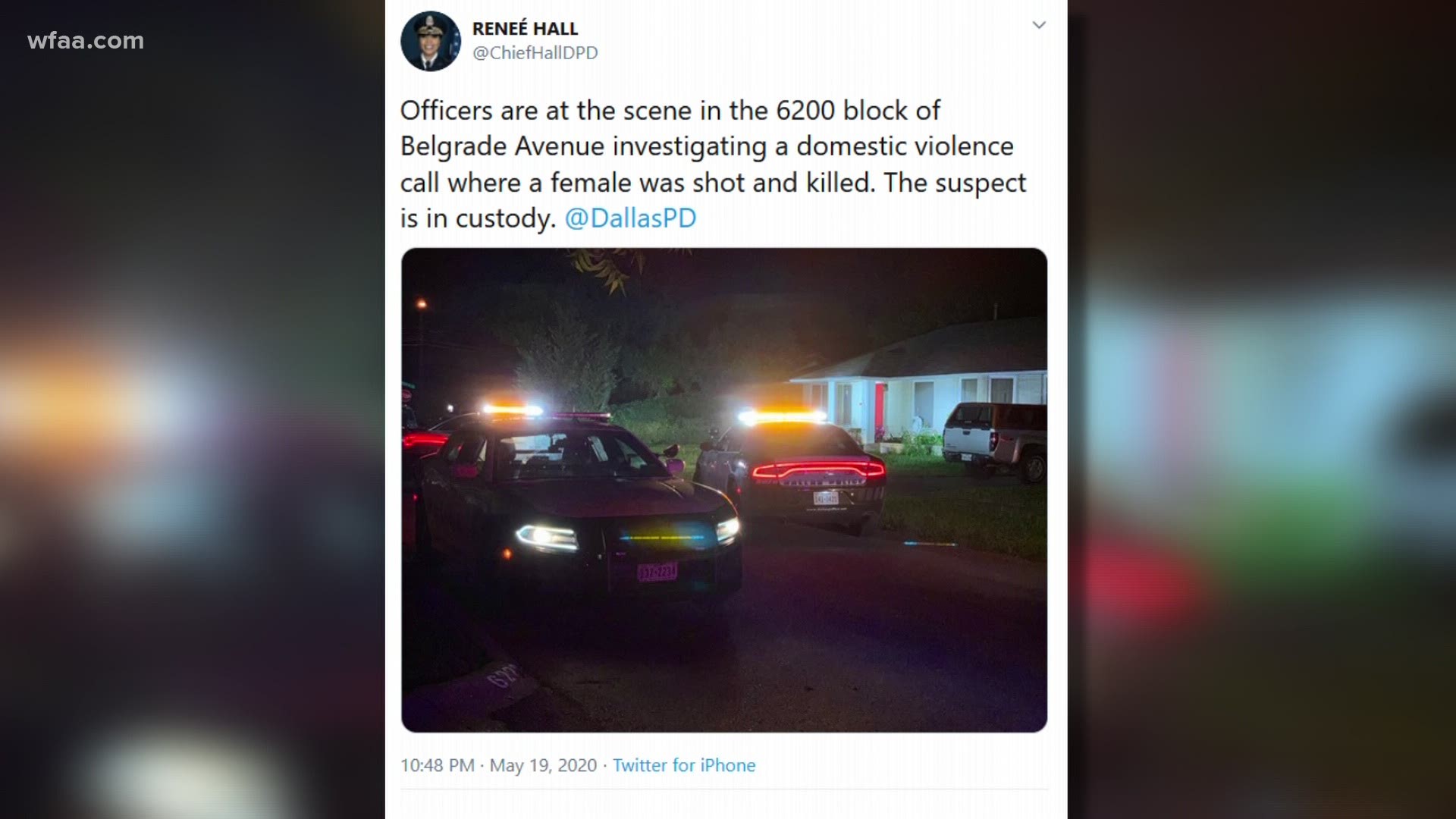Click the orange streetlight in photo

(422, 305)
